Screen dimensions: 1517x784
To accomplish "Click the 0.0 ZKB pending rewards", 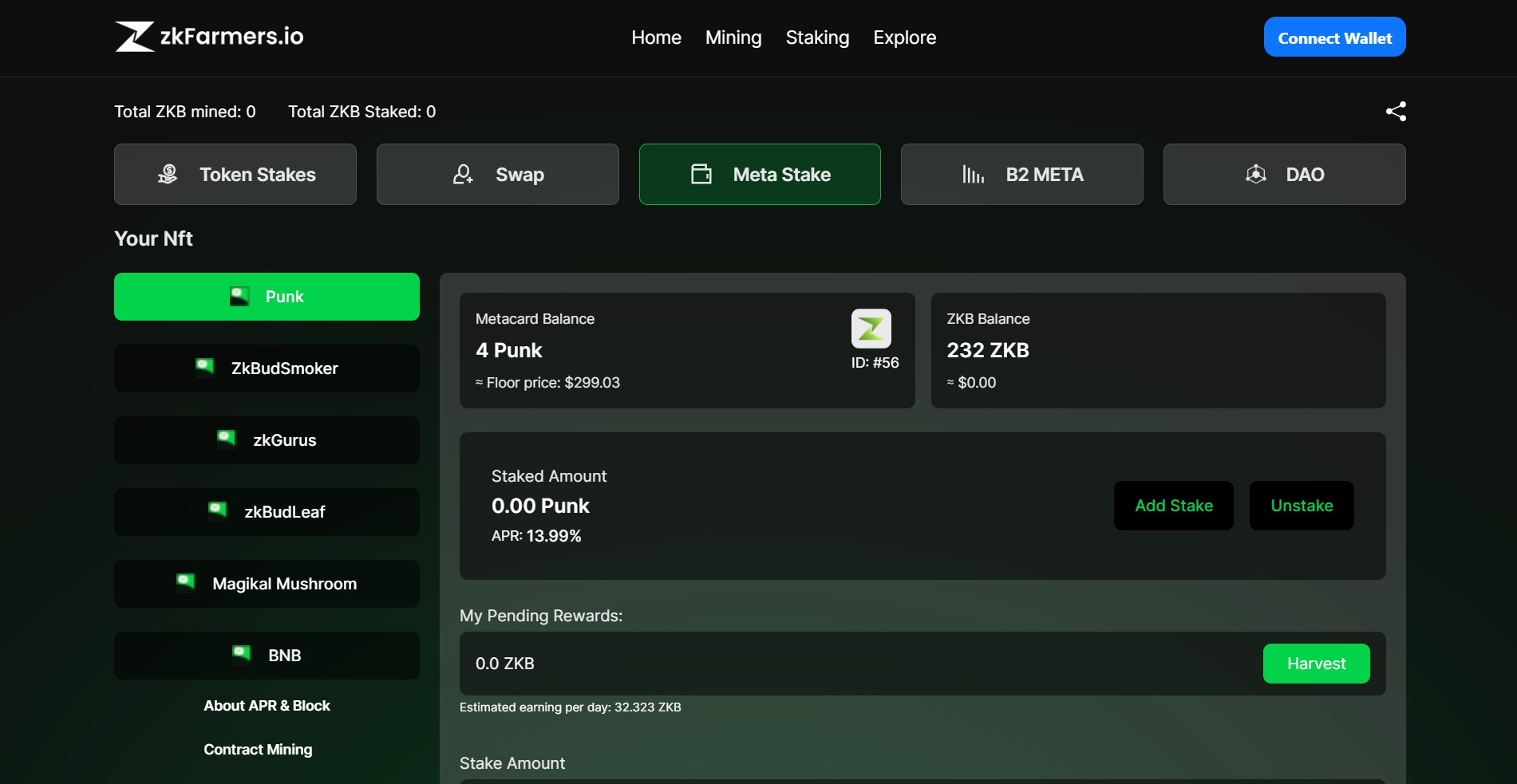I will click(x=505, y=664).
